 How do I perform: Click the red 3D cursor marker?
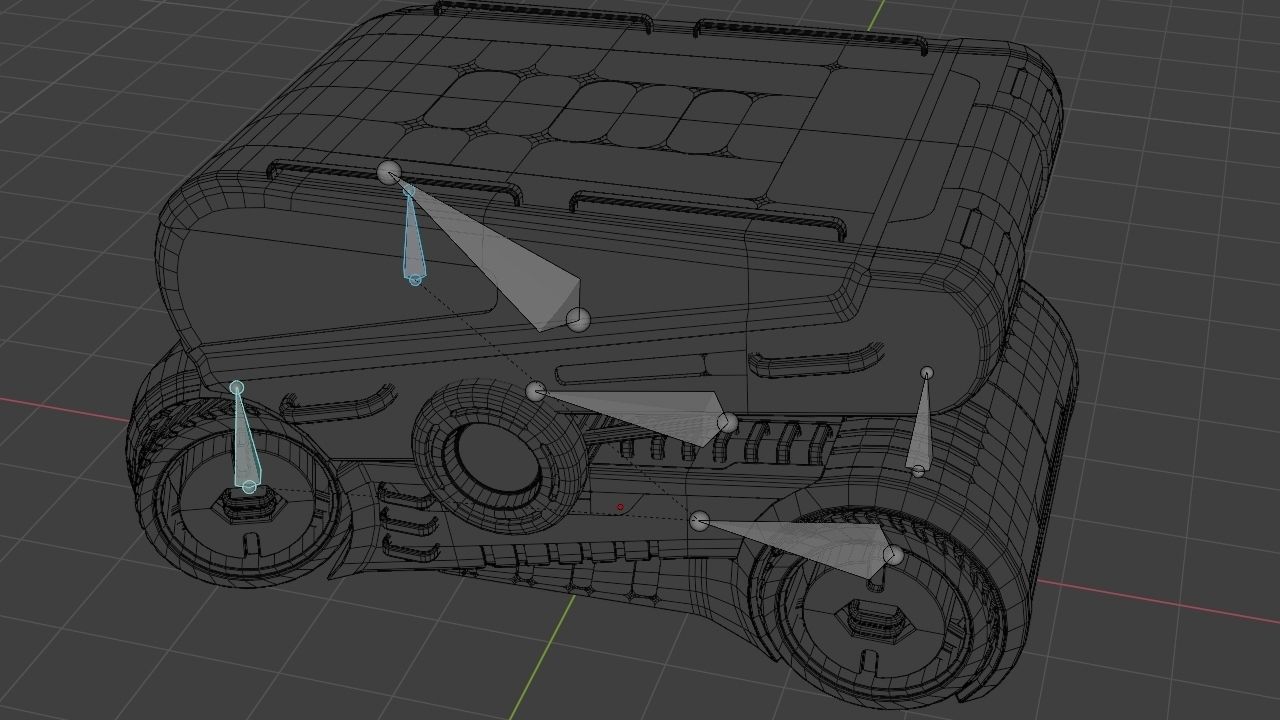pos(620,507)
